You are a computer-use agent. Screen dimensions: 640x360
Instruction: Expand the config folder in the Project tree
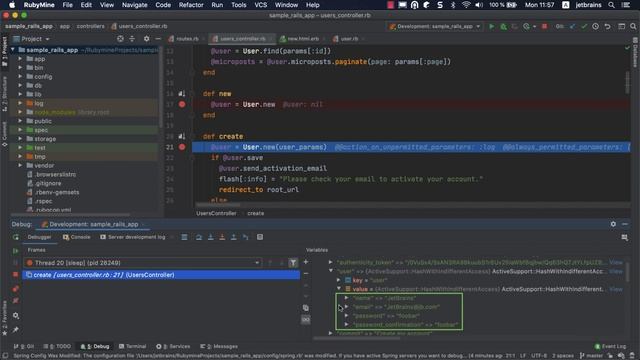tap(20, 77)
